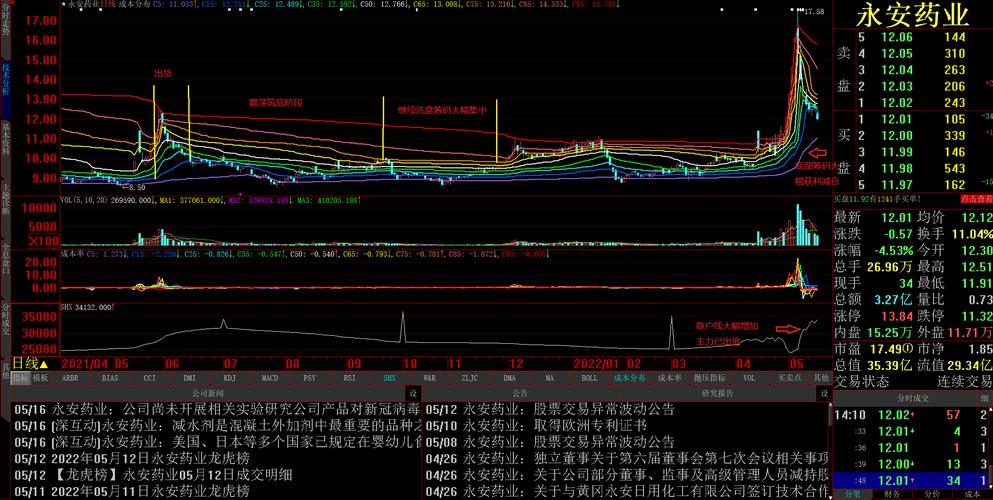
Task: Click the 2021/04 date on time axis
Action: pos(85,364)
